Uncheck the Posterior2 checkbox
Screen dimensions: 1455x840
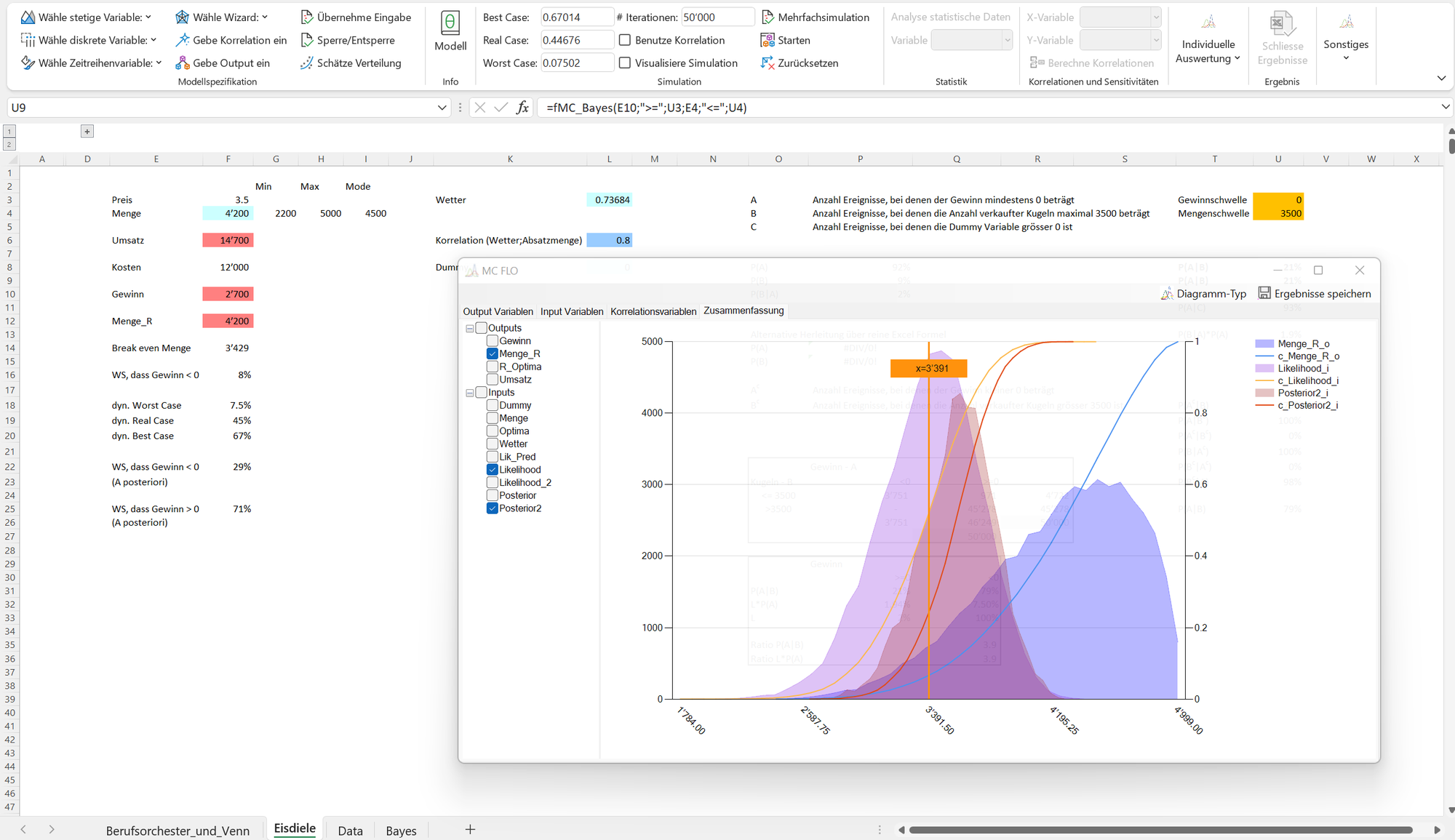tap(493, 508)
